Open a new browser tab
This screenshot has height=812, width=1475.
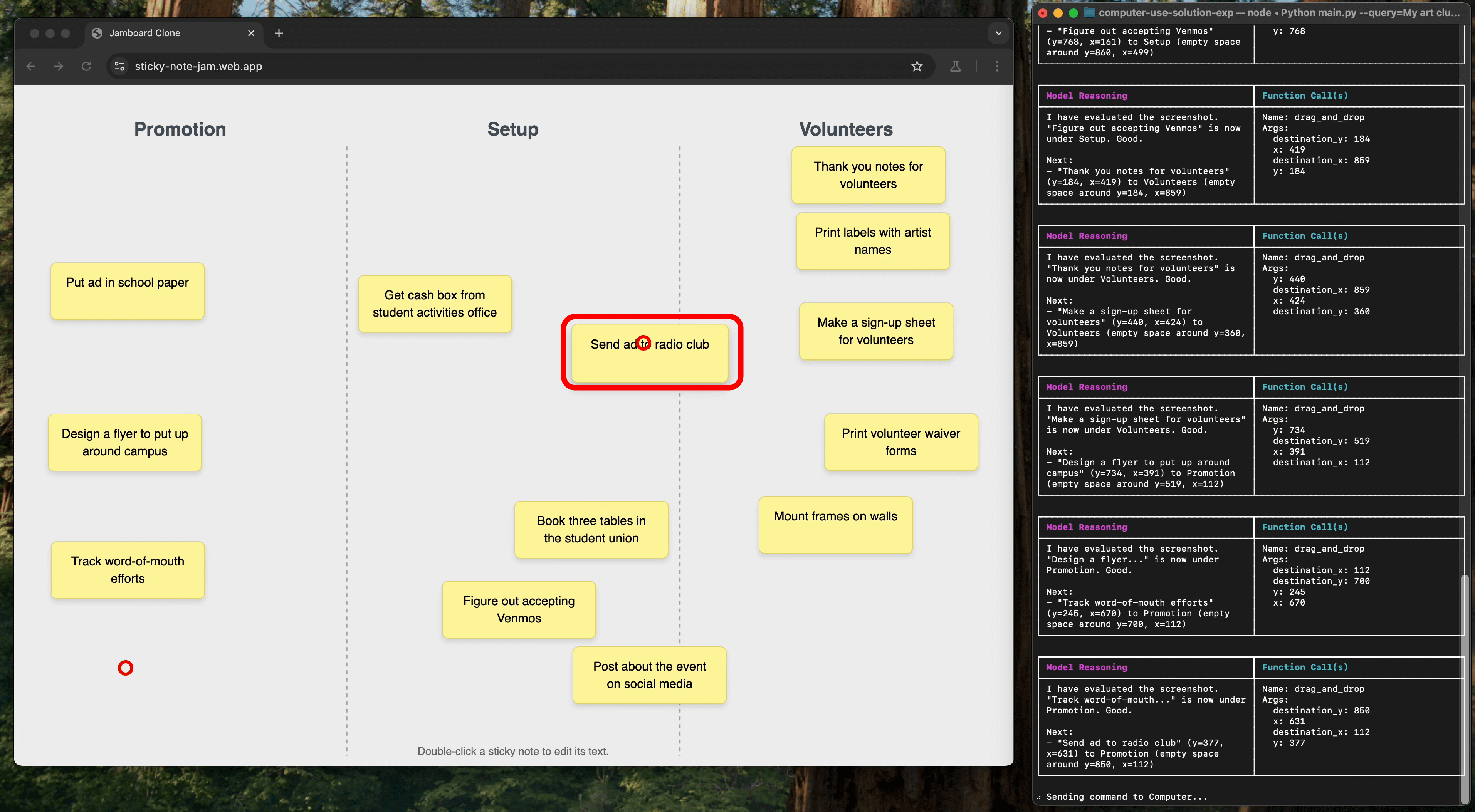(279, 33)
